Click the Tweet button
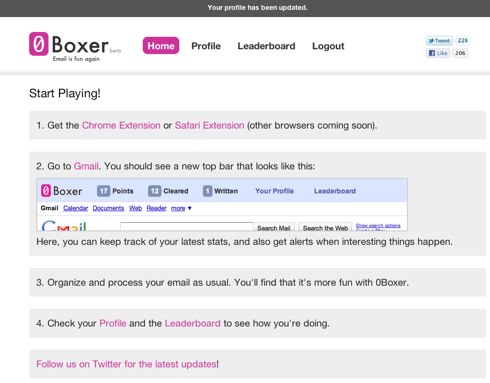 439,41
